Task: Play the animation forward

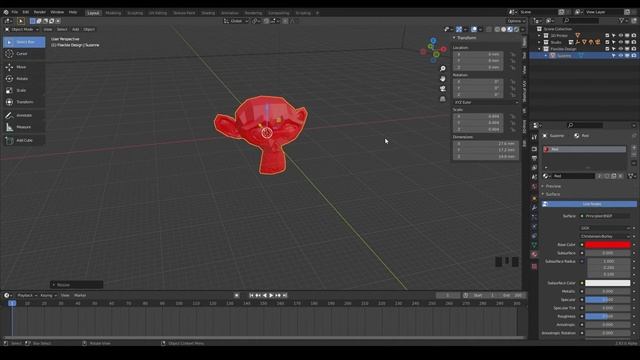Action: pos(271,295)
